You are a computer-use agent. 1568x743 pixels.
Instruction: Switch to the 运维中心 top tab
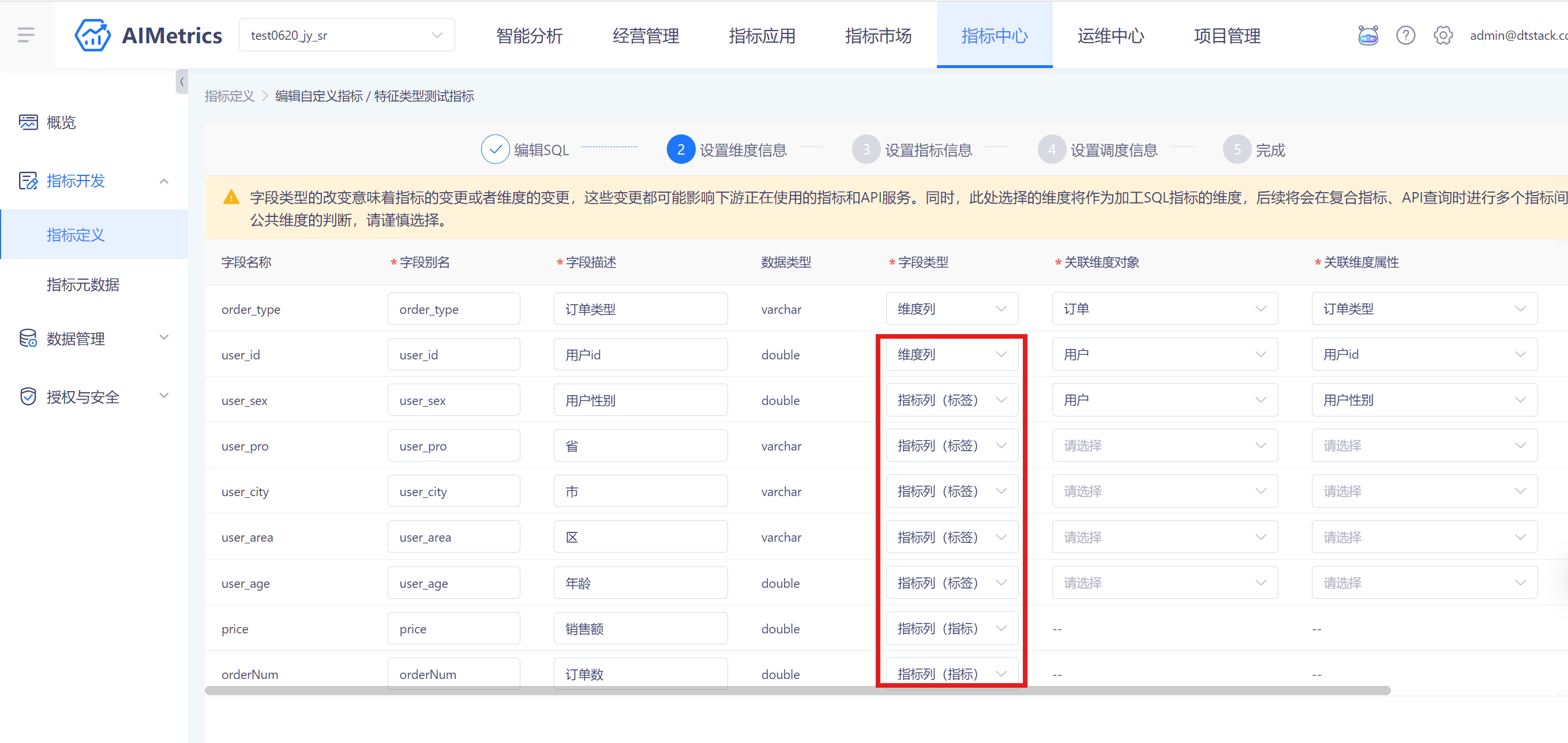[x=1111, y=35]
